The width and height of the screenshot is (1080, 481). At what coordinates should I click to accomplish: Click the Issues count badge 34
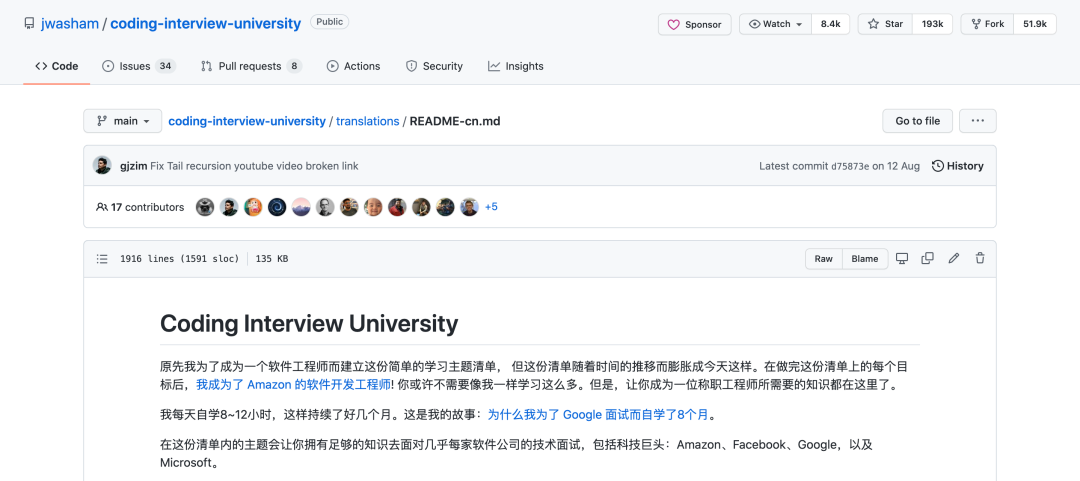[165, 66]
